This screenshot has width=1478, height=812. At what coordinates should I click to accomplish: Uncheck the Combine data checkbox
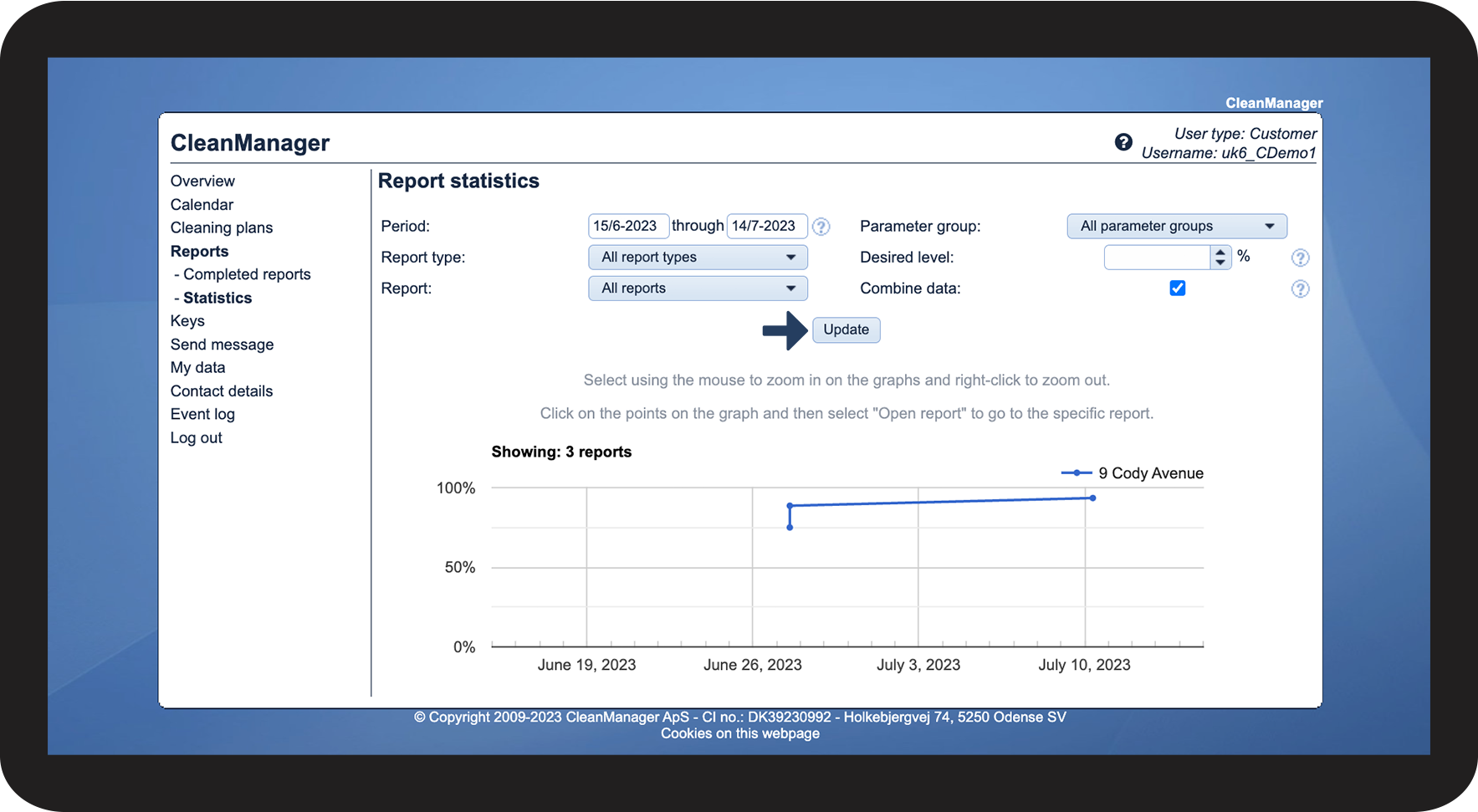1177,288
